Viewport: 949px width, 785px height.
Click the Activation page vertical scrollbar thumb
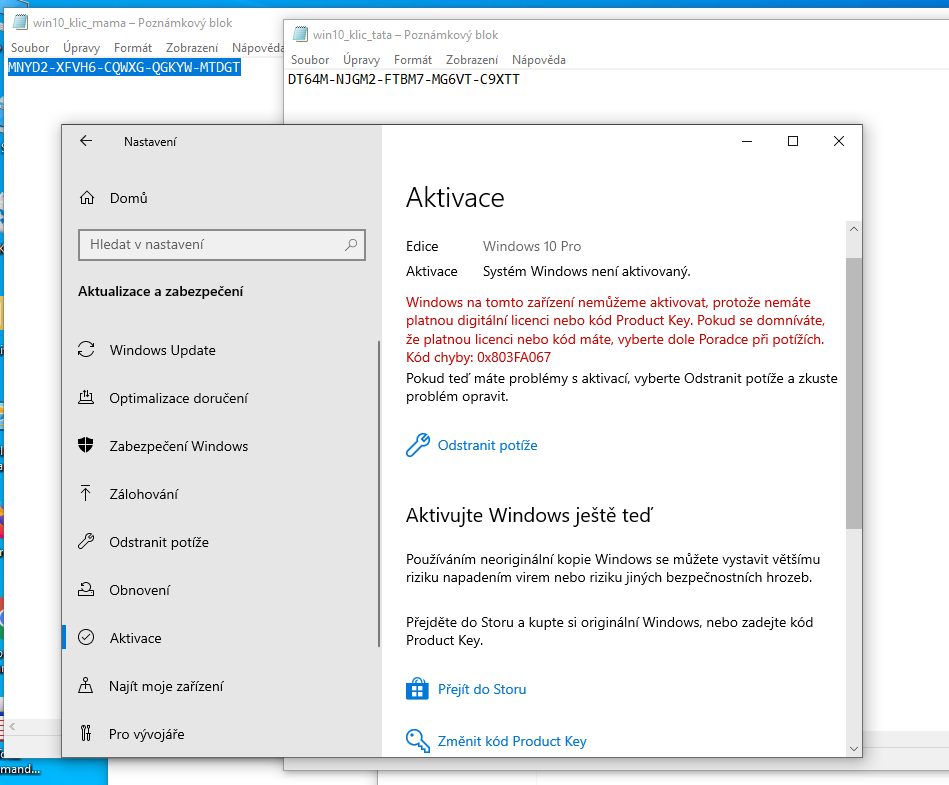[853, 393]
